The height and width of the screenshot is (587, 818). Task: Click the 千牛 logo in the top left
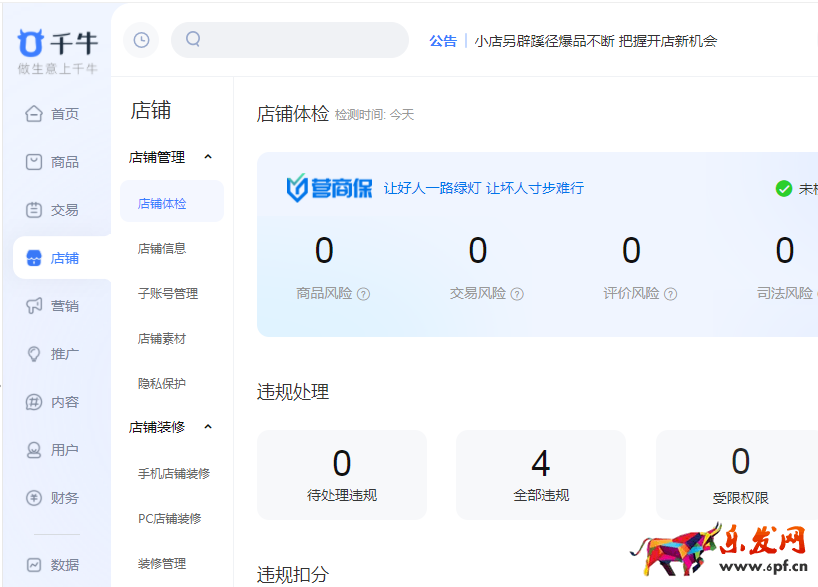[54, 42]
